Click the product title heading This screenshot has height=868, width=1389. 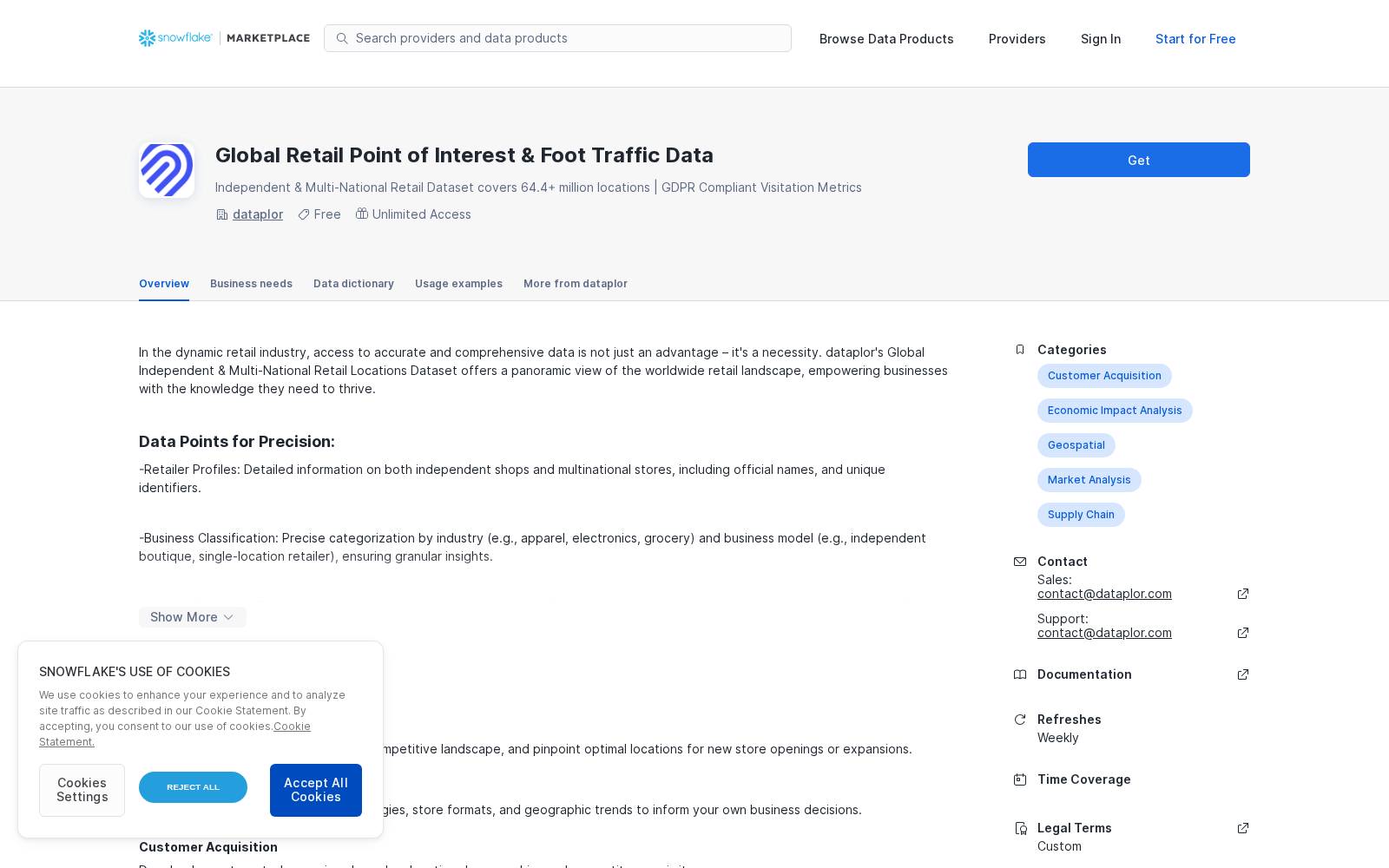pos(464,155)
